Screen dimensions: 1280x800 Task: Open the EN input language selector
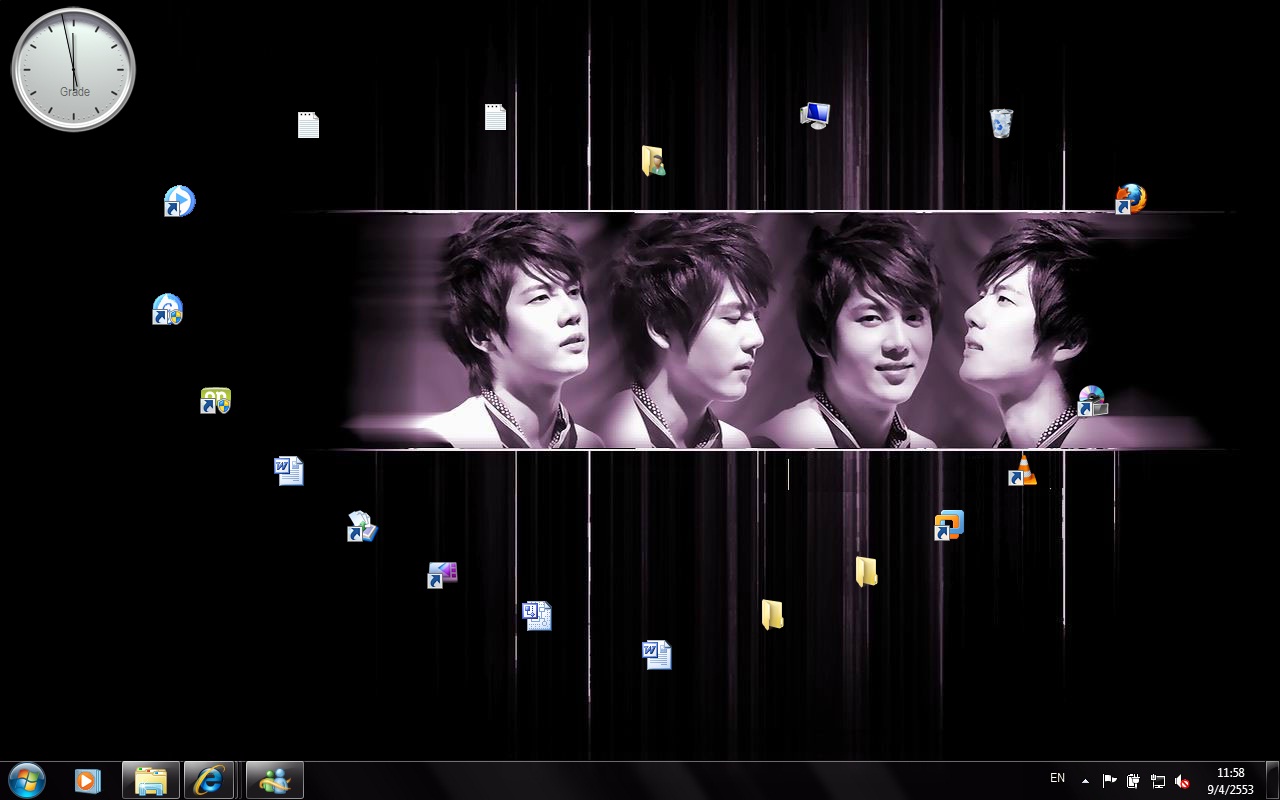coord(1057,778)
